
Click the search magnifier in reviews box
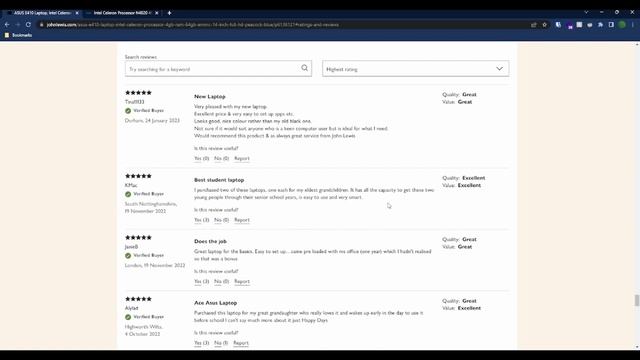point(304,68)
